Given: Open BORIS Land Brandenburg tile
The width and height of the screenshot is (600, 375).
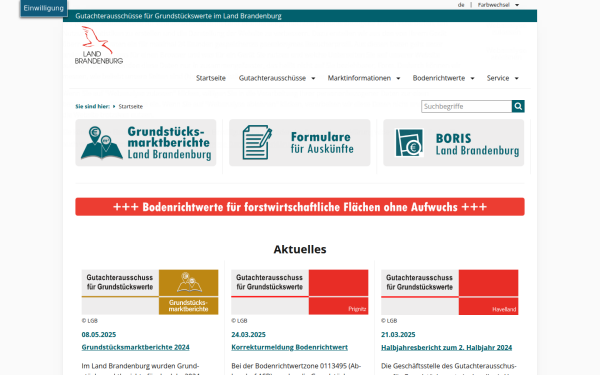Looking at the screenshot, I should coord(453,143).
